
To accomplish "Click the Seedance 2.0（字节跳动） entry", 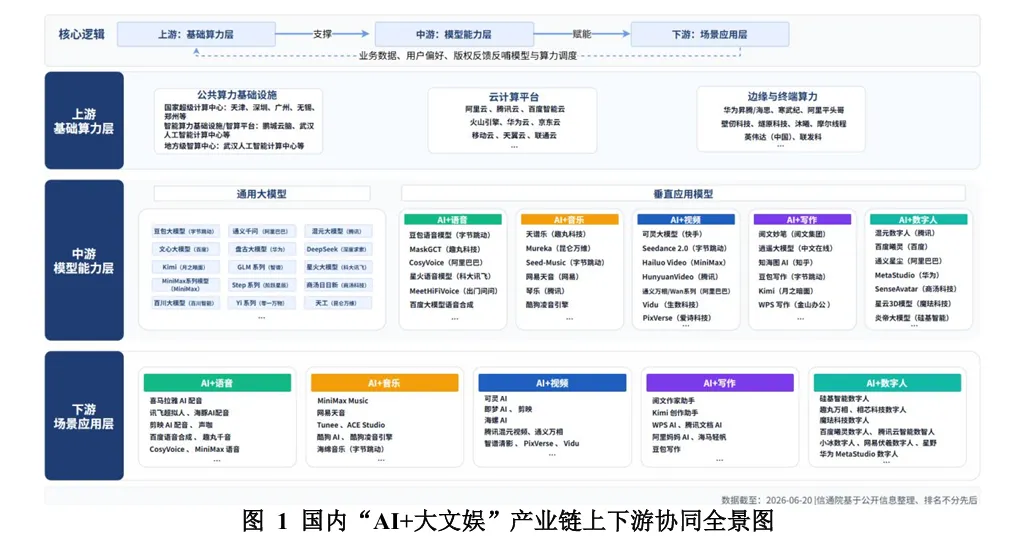I will tap(684, 249).
